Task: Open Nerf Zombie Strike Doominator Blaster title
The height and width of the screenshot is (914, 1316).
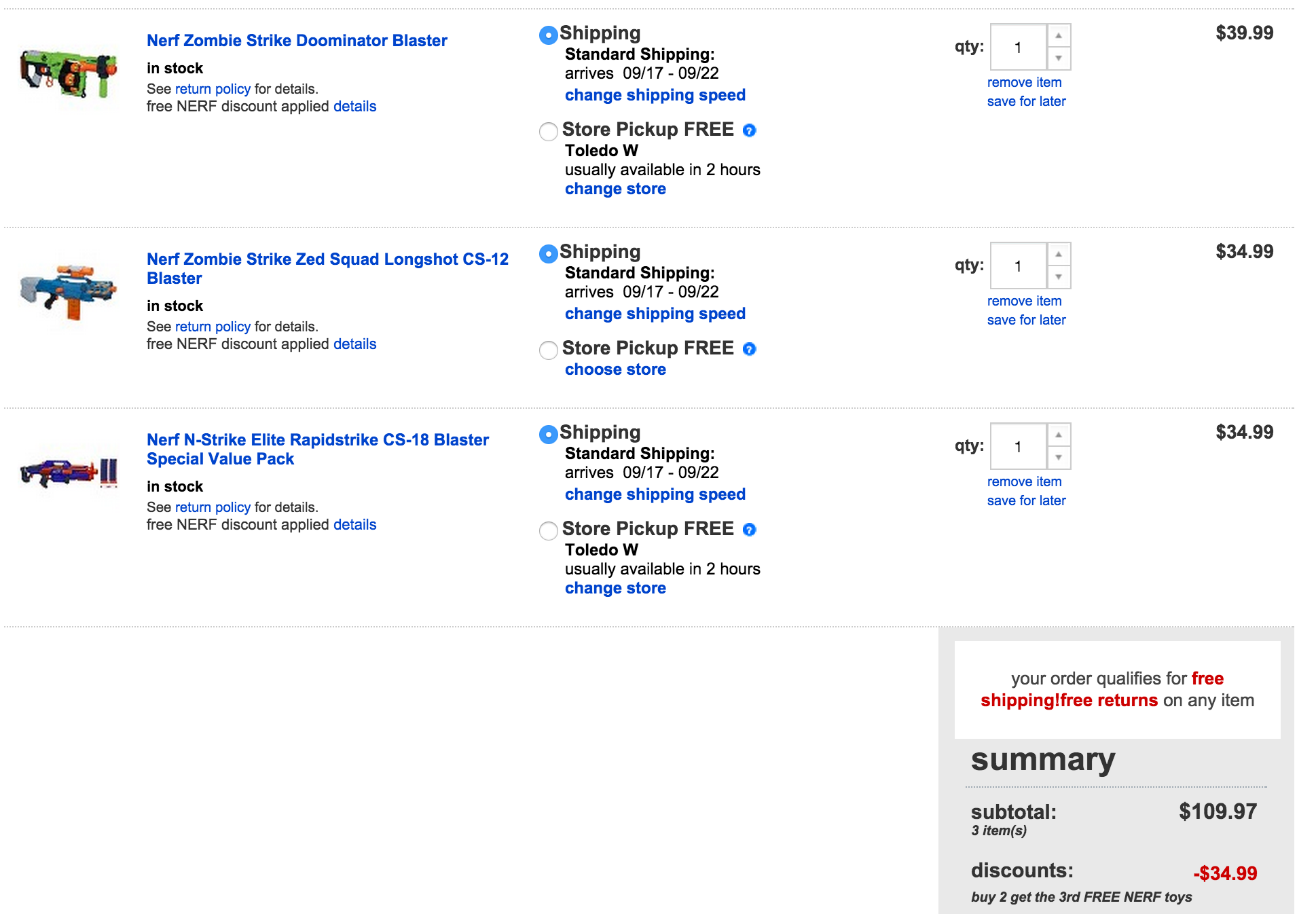Action: [297, 41]
